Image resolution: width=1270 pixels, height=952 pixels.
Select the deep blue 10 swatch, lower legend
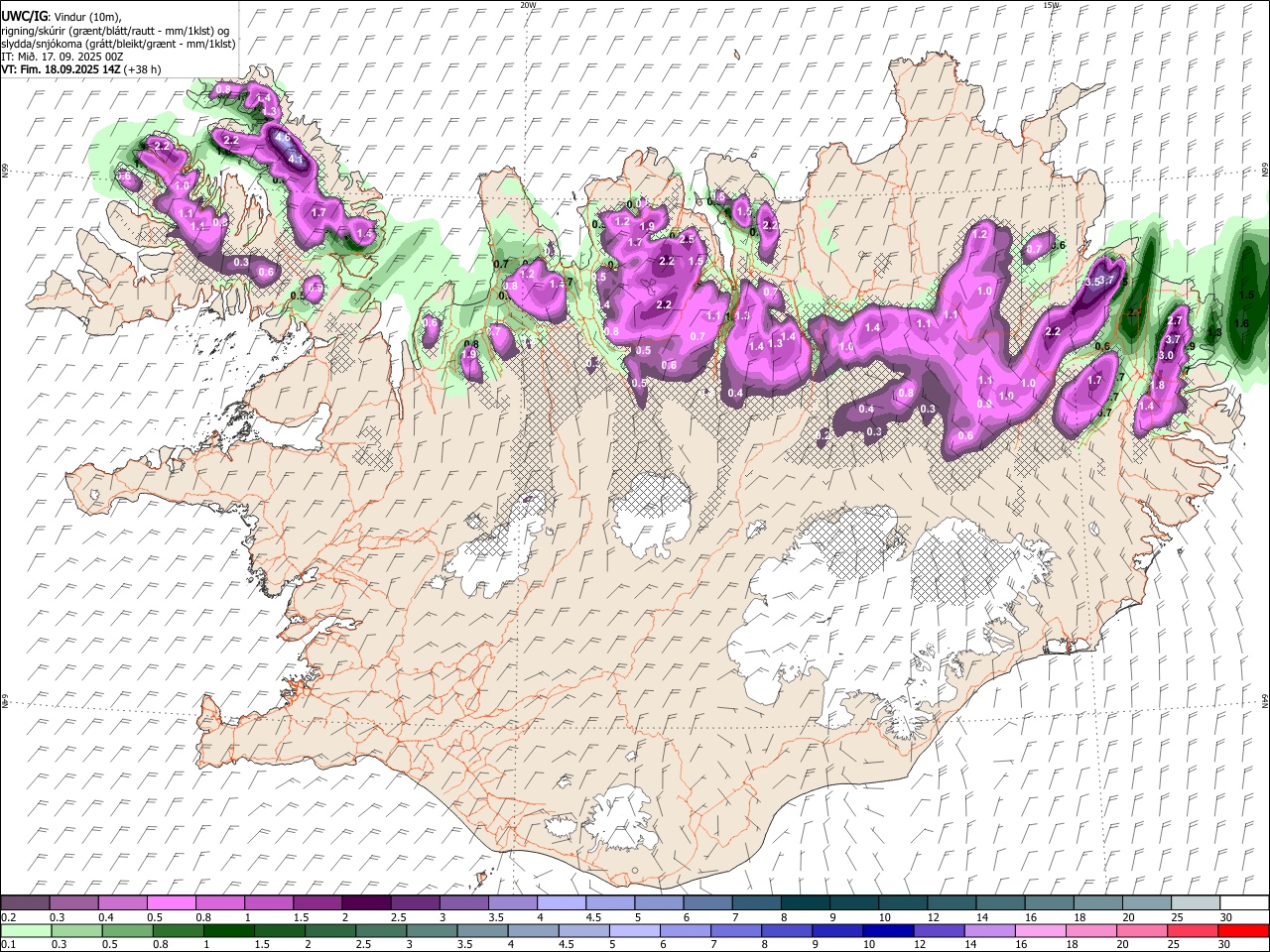(x=888, y=930)
